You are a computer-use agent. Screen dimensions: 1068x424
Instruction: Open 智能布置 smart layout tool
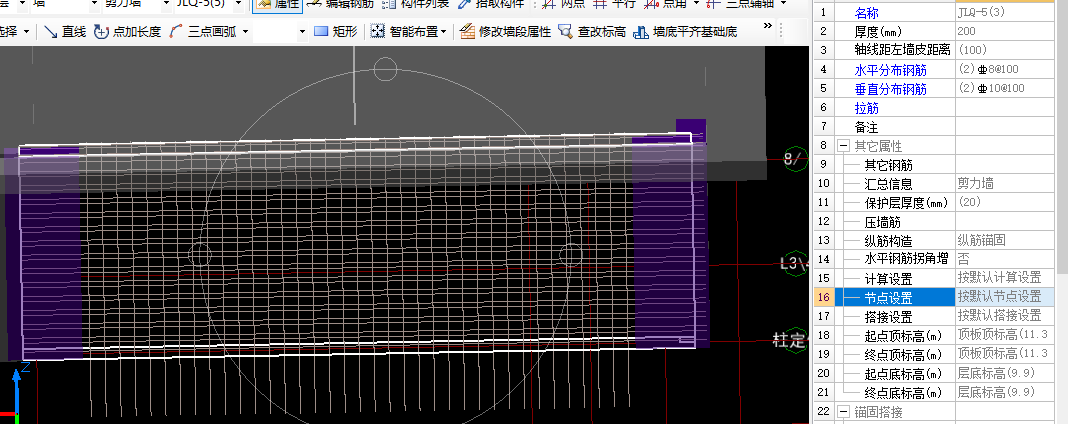(405, 31)
